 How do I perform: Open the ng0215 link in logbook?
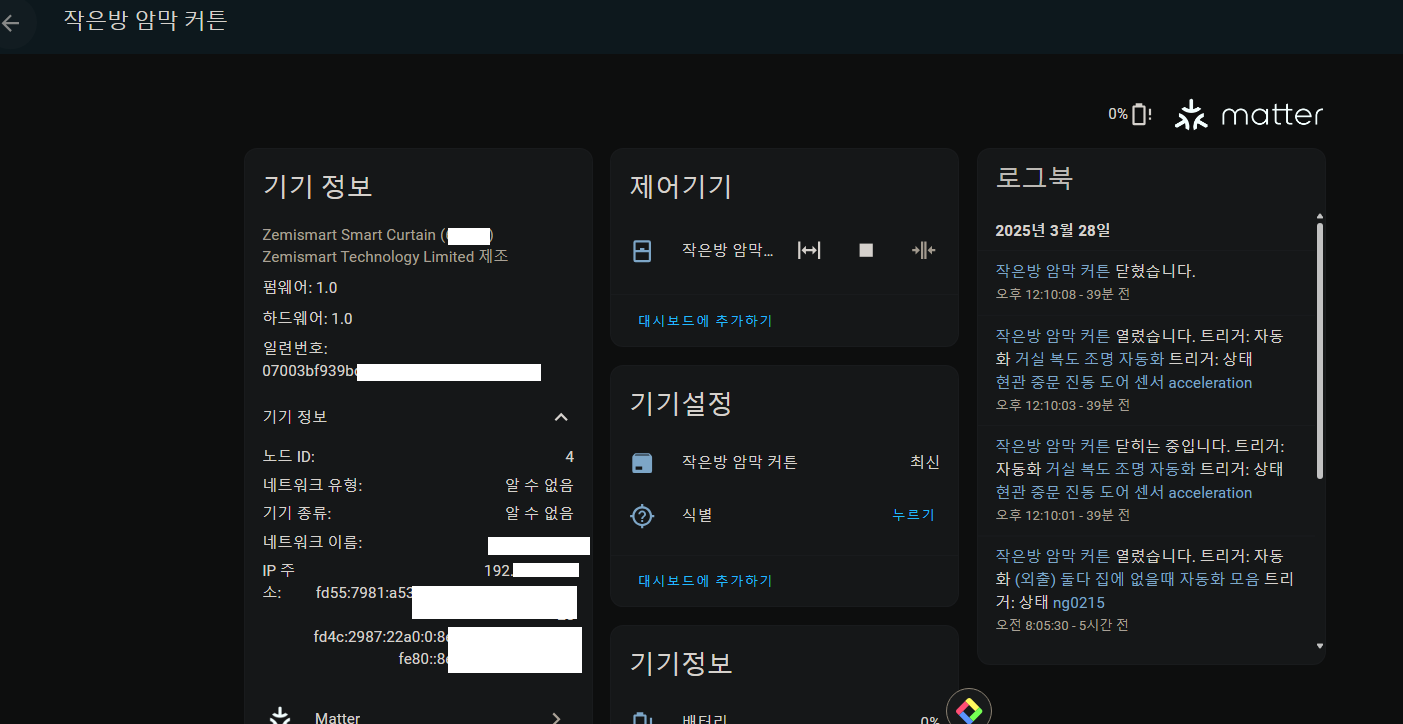click(1078, 602)
